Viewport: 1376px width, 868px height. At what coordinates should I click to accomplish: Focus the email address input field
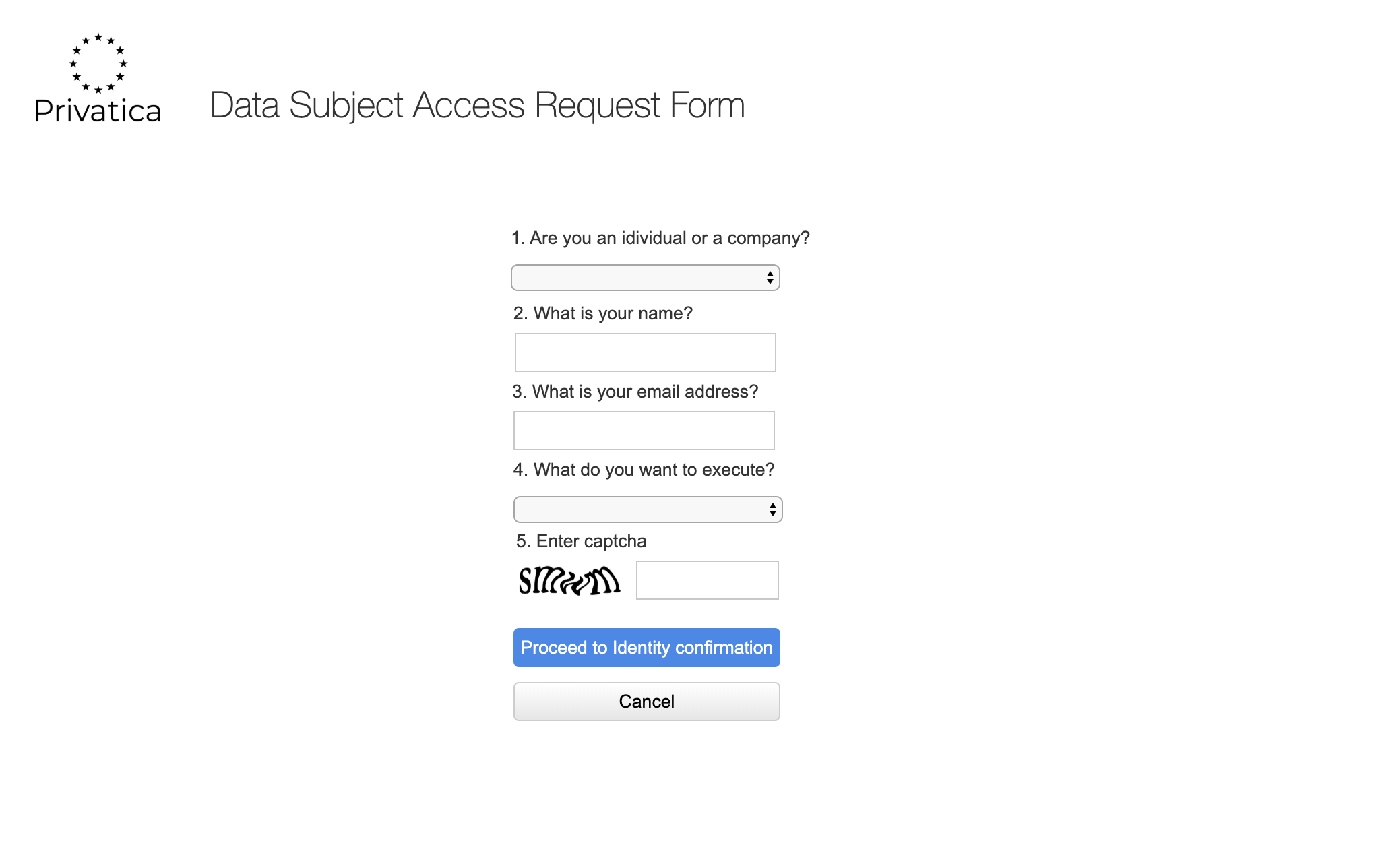coord(644,431)
